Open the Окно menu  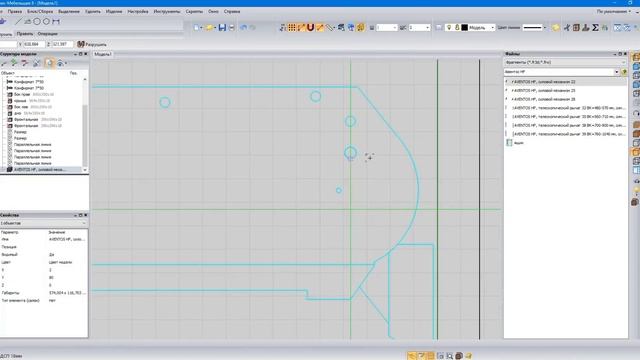point(213,11)
